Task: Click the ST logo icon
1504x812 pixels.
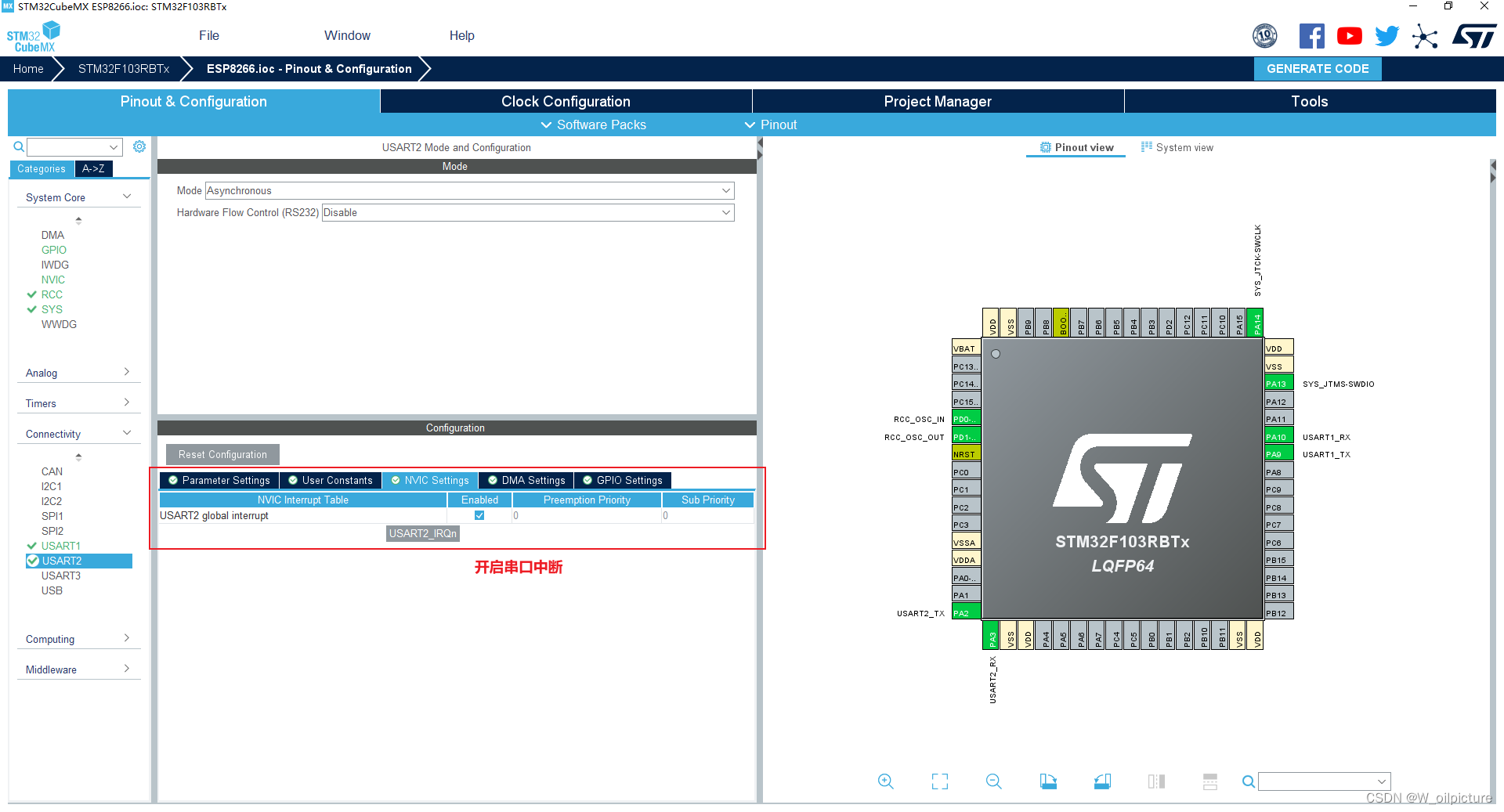Action: 1474,36
